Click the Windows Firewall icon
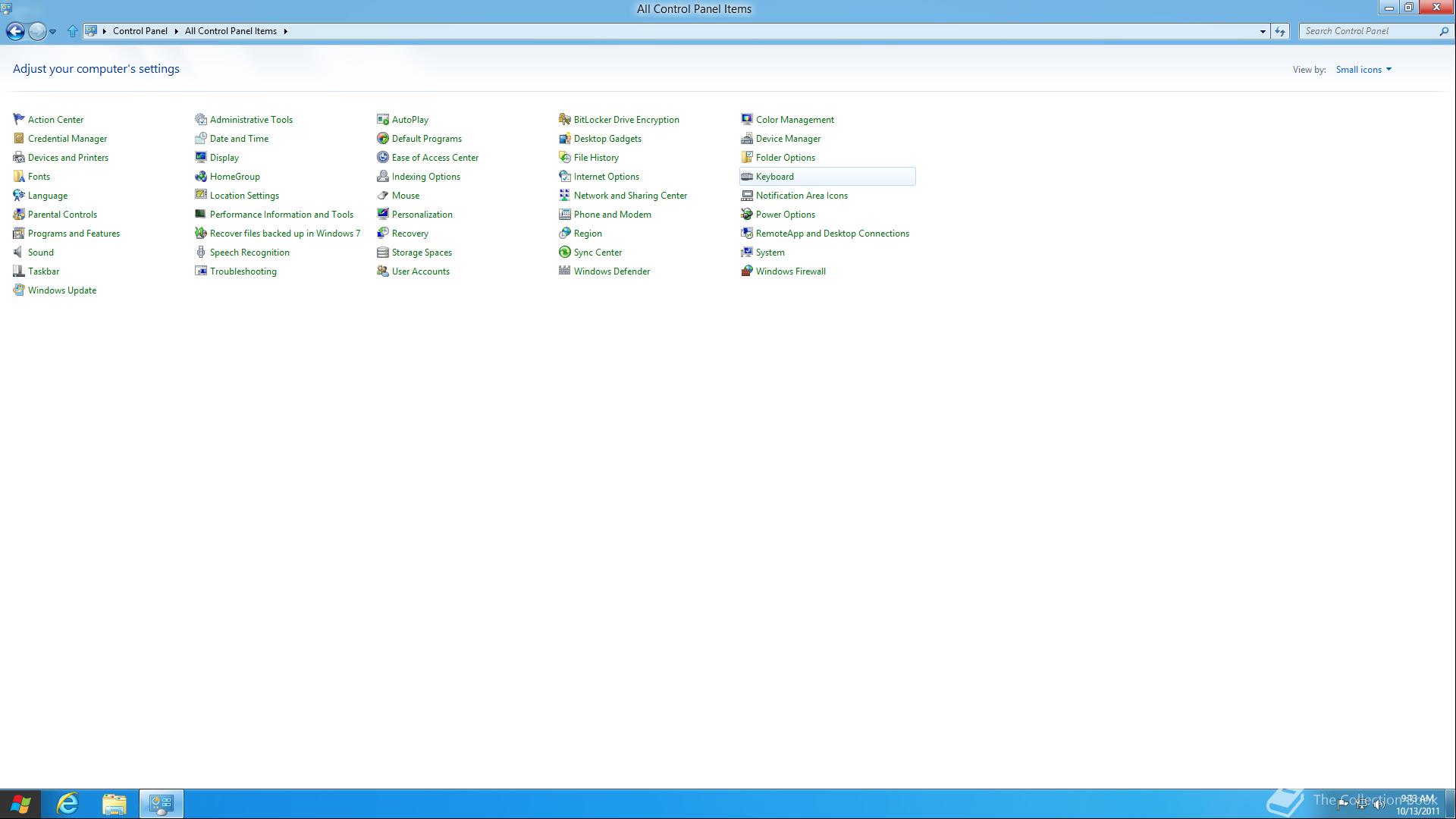This screenshot has height=819, width=1456. tap(747, 271)
